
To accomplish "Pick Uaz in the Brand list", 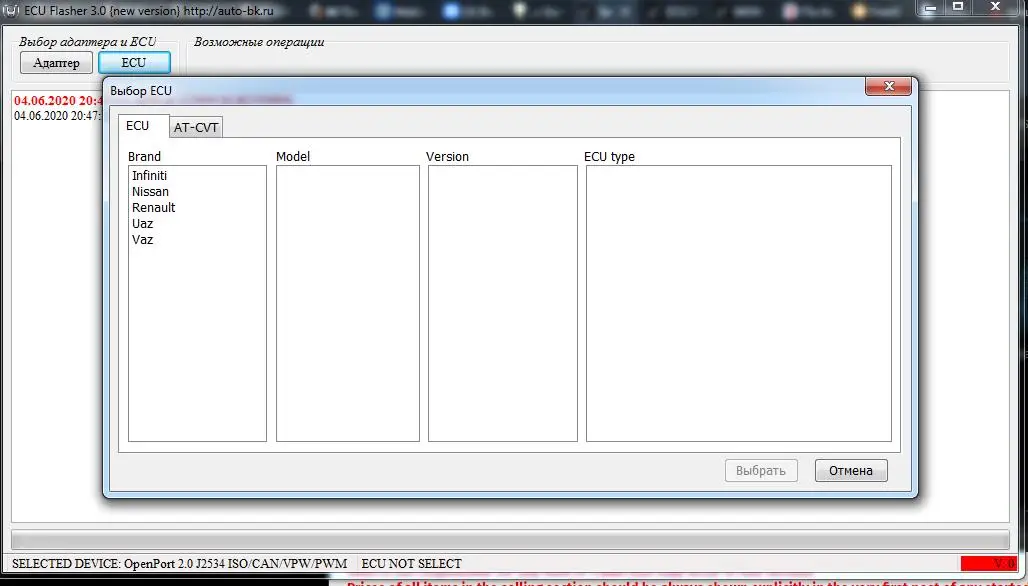I will coord(142,224).
